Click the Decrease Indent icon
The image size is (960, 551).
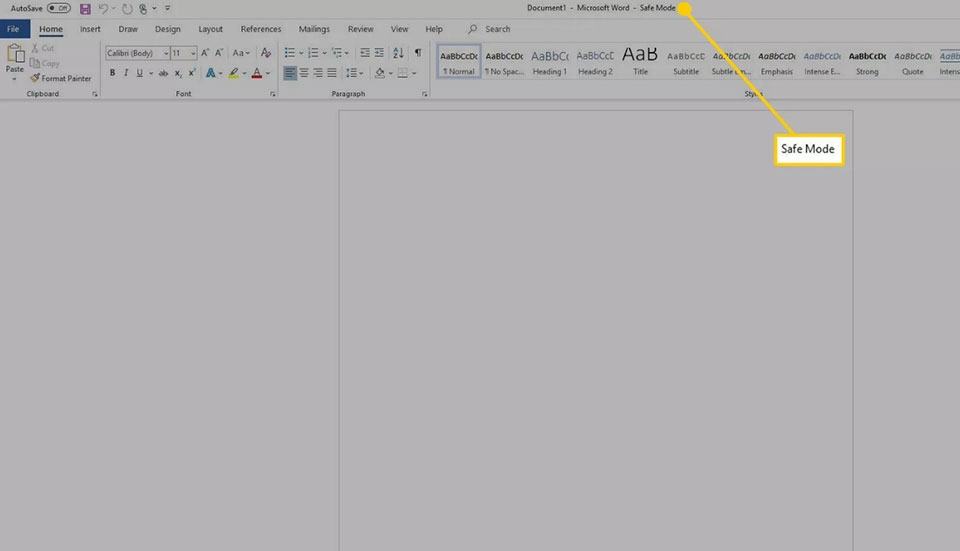point(365,53)
